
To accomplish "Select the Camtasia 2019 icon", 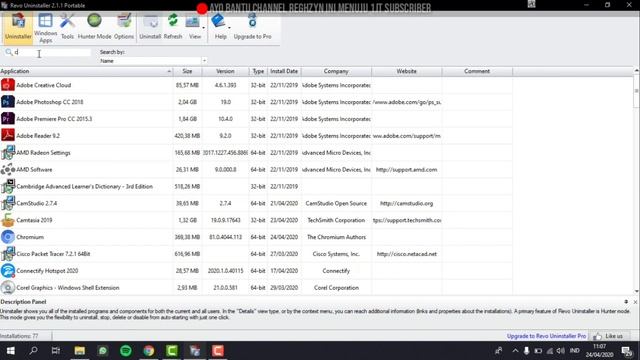I will coord(8,220).
